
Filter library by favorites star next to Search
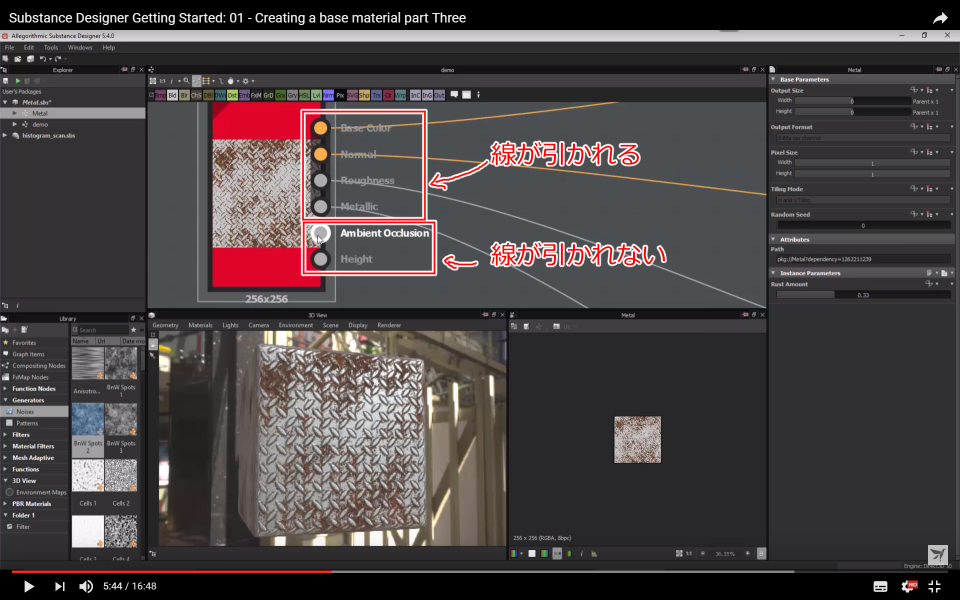[133, 330]
